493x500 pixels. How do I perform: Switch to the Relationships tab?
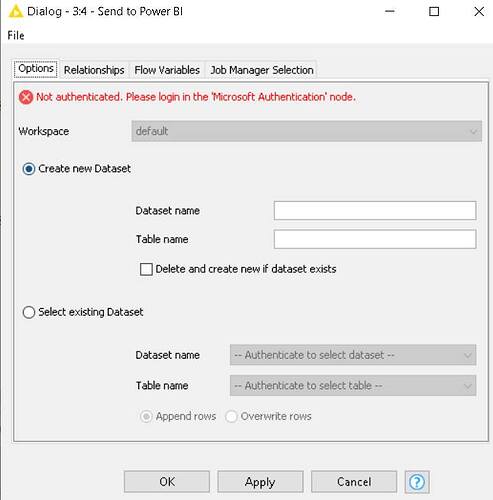click(x=94, y=70)
